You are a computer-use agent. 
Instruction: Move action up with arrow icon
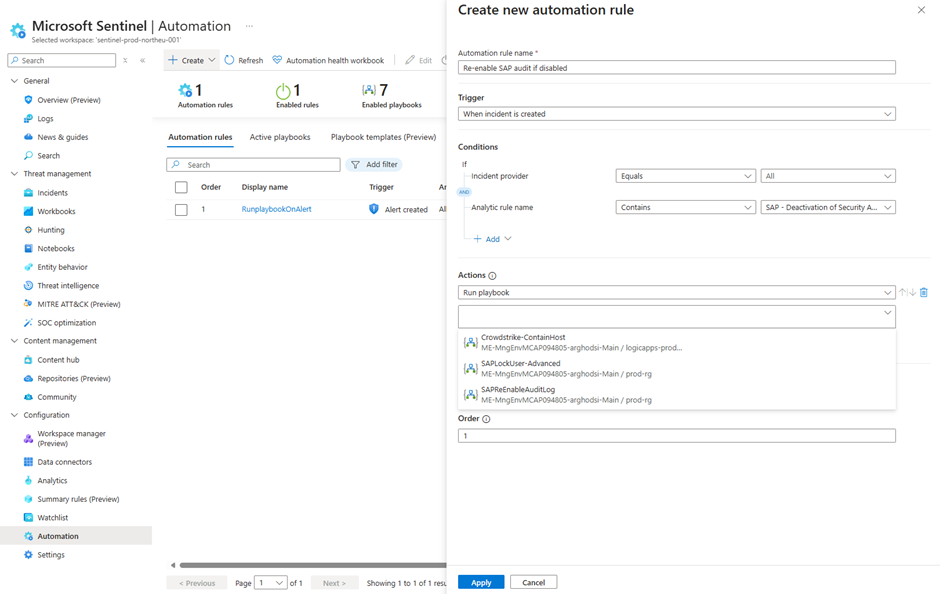point(902,293)
